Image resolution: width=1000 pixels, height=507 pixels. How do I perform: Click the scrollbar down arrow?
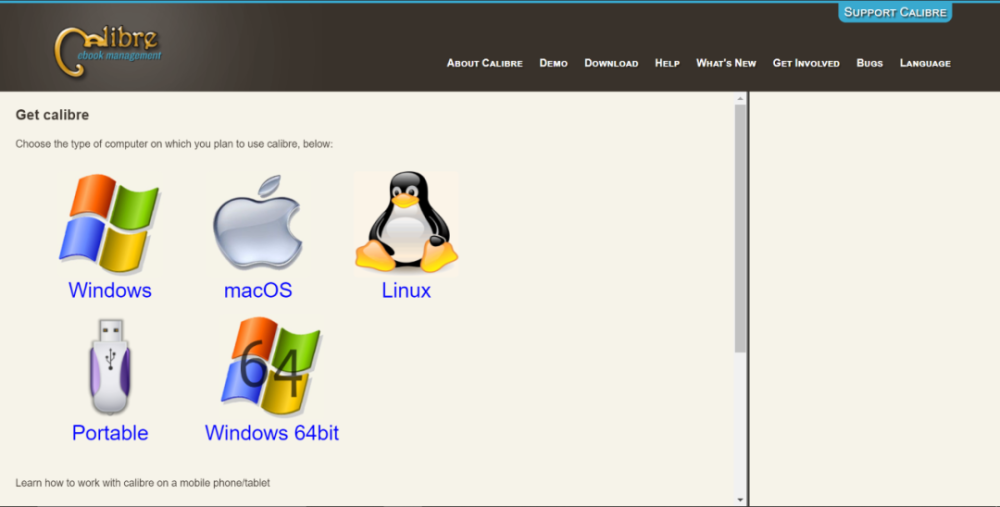tap(740, 500)
